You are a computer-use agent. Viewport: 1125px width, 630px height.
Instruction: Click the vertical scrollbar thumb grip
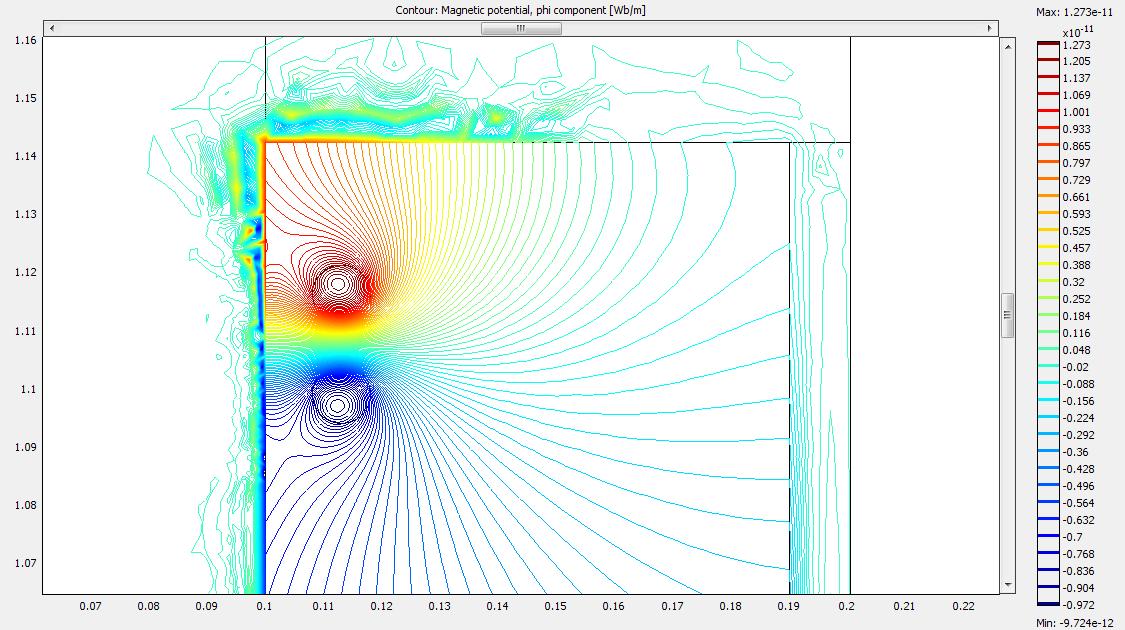[1007, 315]
